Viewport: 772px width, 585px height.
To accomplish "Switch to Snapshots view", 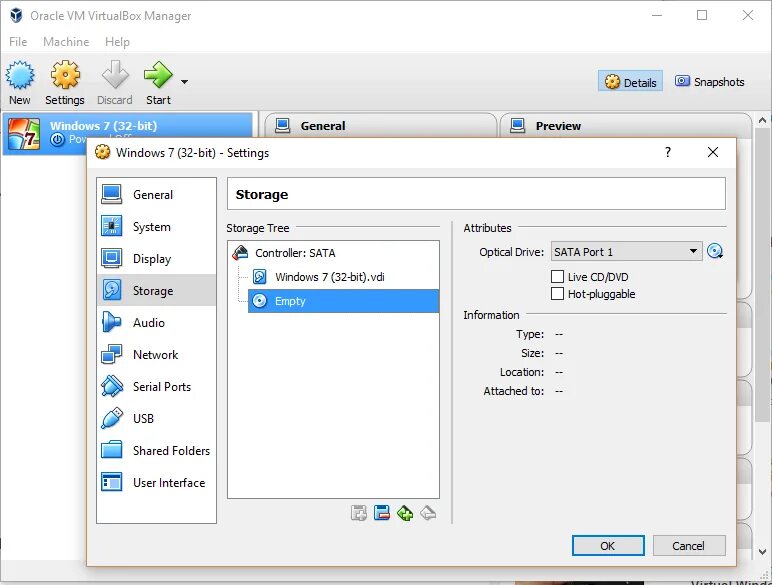I will (x=709, y=82).
